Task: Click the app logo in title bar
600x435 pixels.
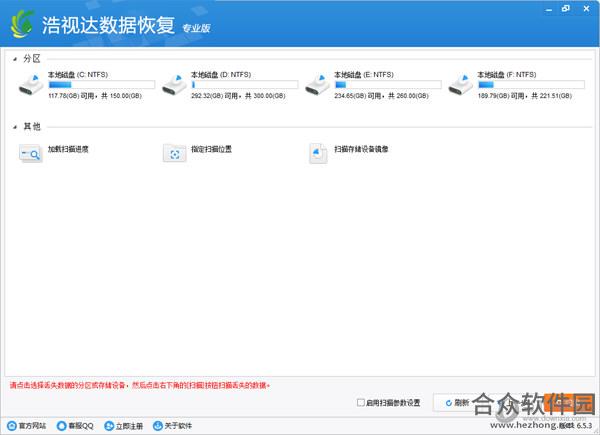Action: (x=22, y=24)
